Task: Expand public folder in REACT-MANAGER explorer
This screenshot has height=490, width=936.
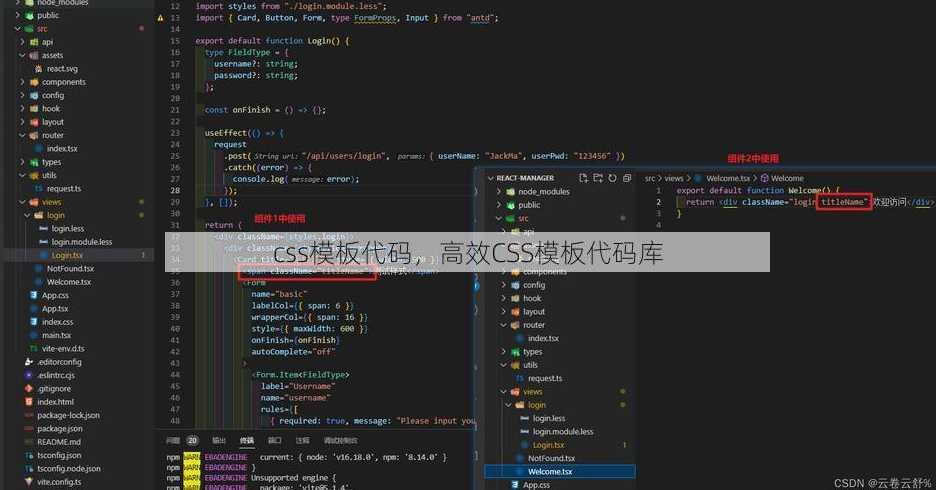Action: pyautogui.click(x=499, y=205)
